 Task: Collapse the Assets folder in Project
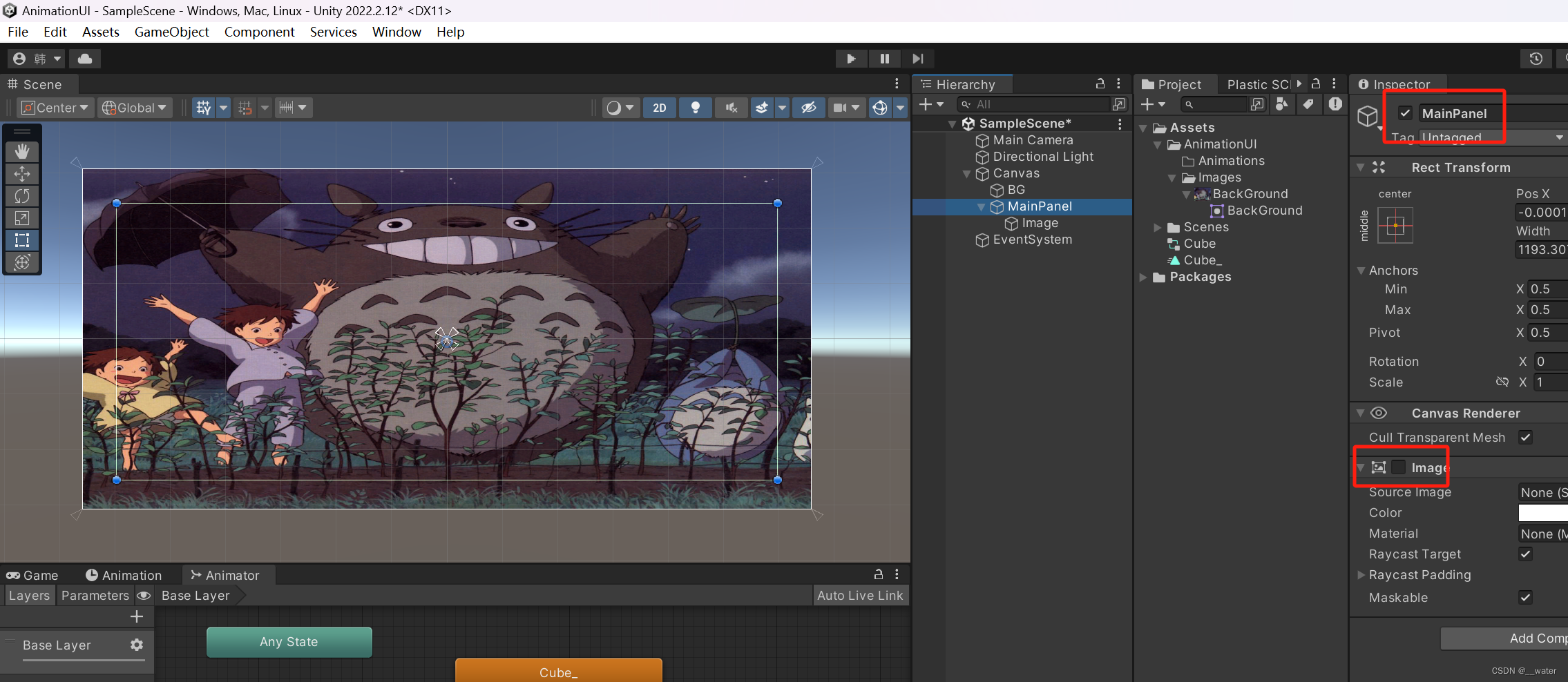click(x=1143, y=128)
